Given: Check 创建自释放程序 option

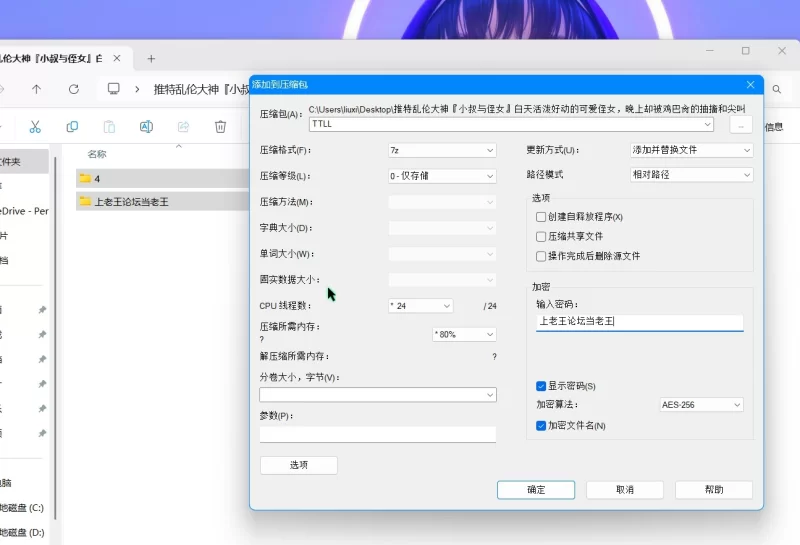Looking at the screenshot, I should point(541,217).
